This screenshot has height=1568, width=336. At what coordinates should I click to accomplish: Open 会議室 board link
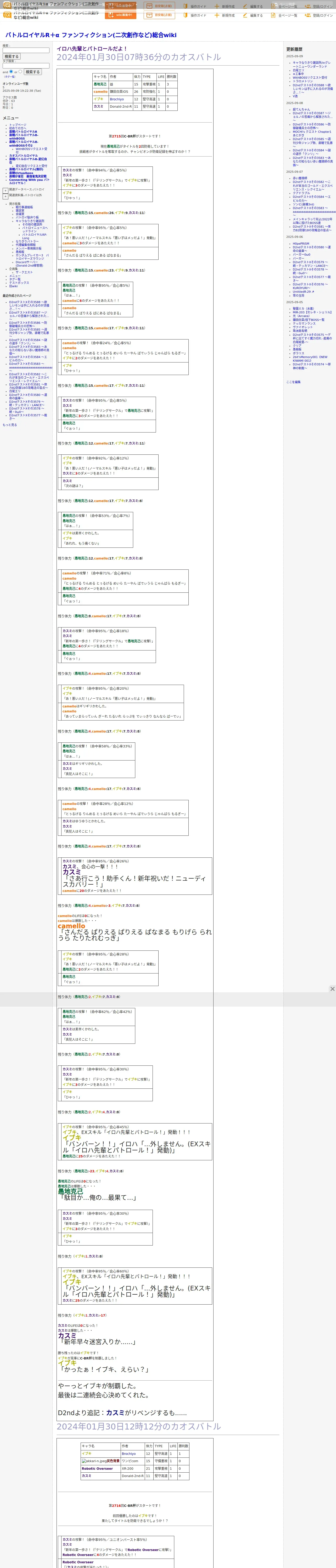[20, 214]
